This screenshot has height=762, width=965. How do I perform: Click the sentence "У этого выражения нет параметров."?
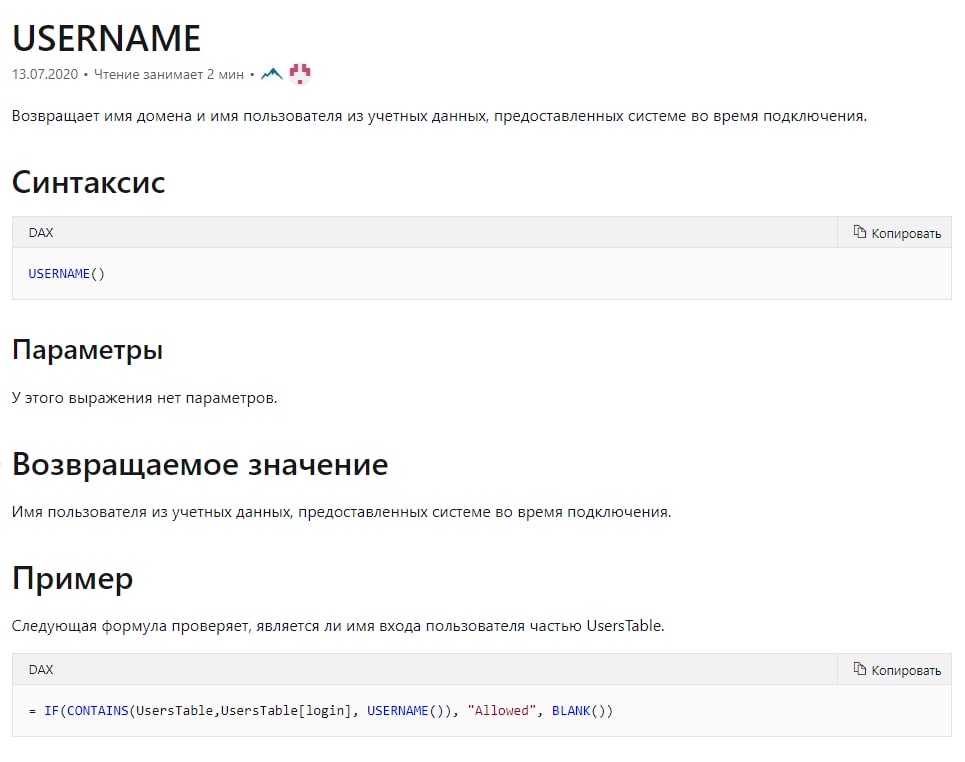[x=145, y=398]
